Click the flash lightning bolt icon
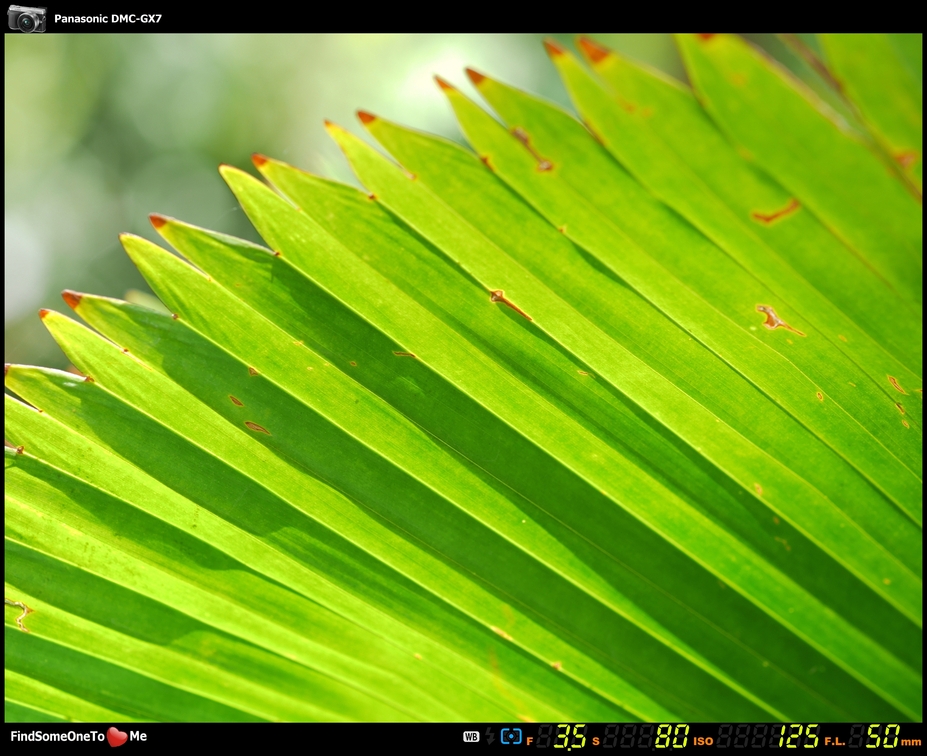This screenshot has width=927, height=756. 490,736
